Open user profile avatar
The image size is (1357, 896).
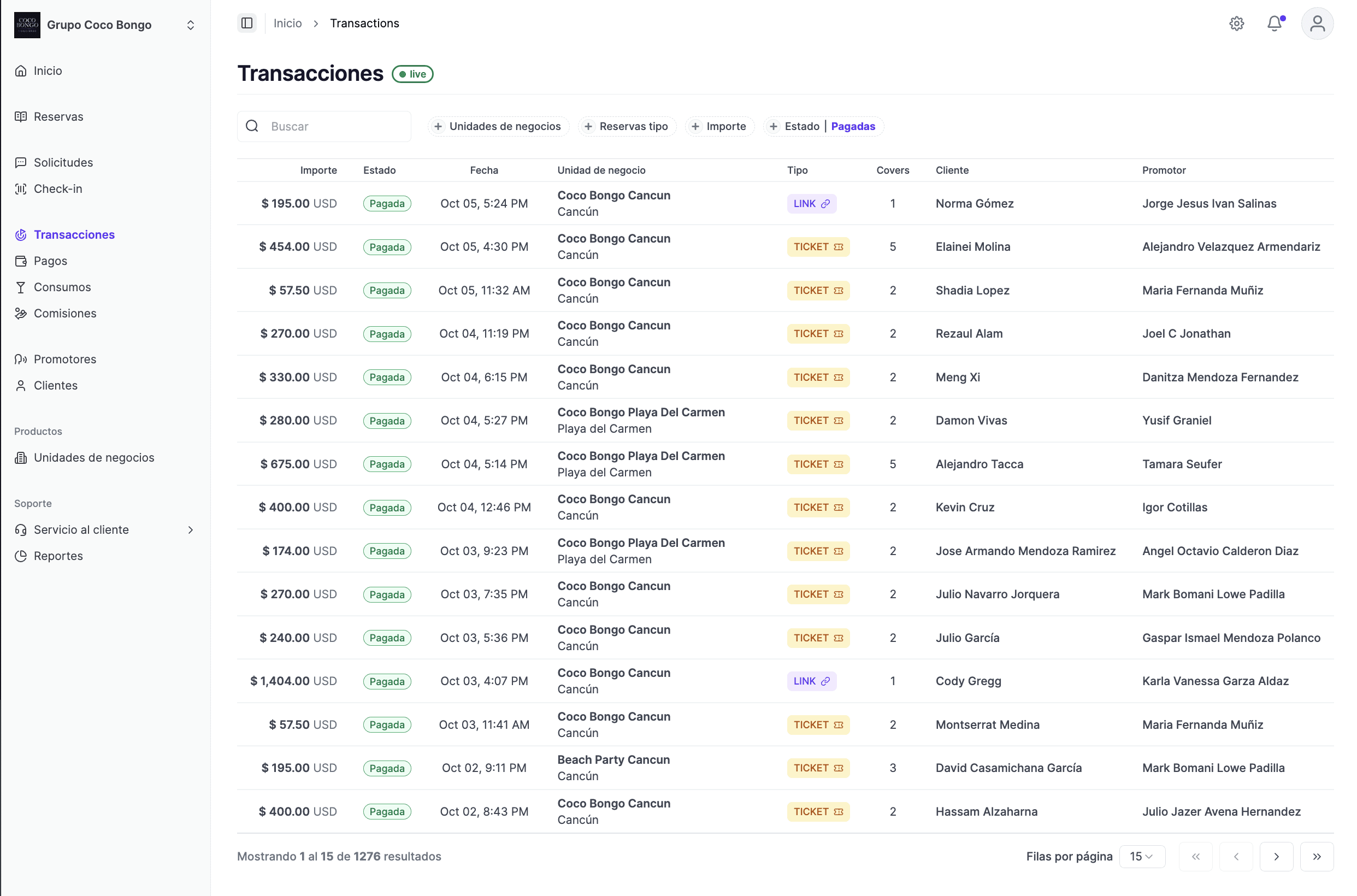pos(1317,23)
